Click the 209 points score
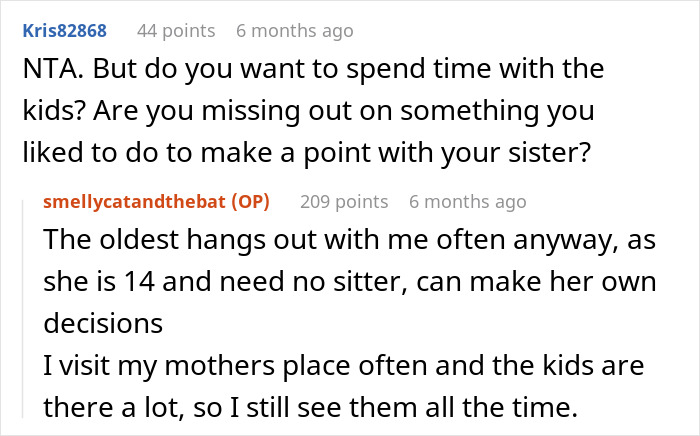Image resolution: width=700 pixels, height=436 pixels. click(x=344, y=202)
